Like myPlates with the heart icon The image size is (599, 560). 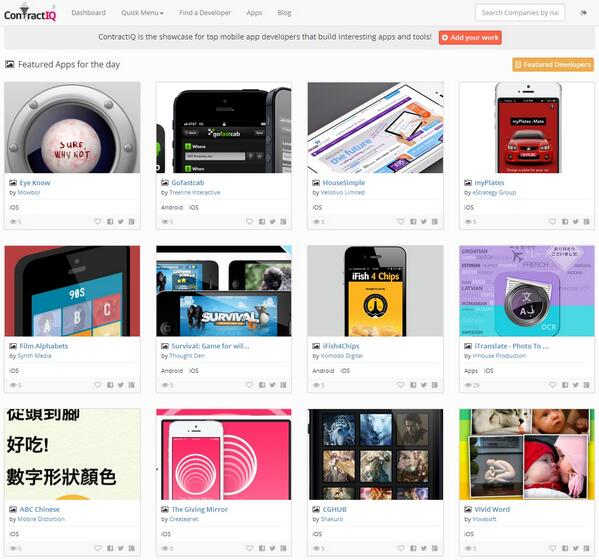point(552,221)
